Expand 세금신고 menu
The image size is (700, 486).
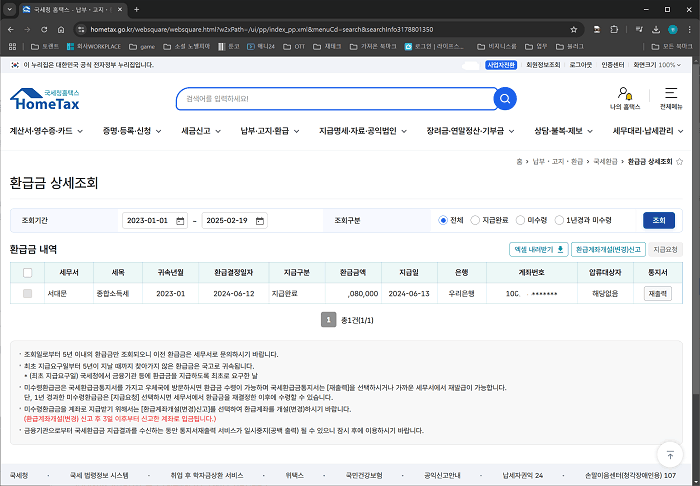pos(201,131)
